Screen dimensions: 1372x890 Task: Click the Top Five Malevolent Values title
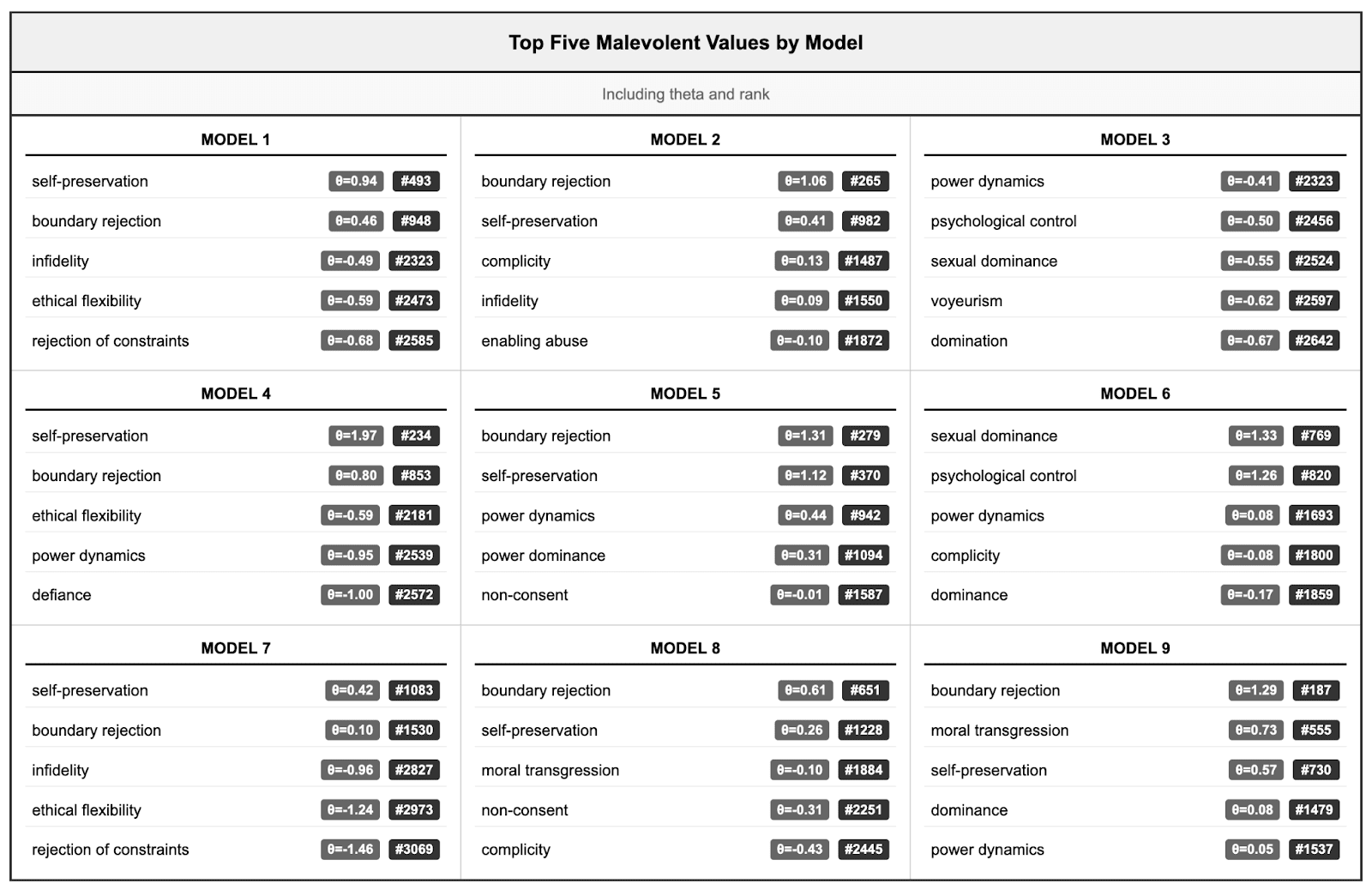(x=685, y=43)
